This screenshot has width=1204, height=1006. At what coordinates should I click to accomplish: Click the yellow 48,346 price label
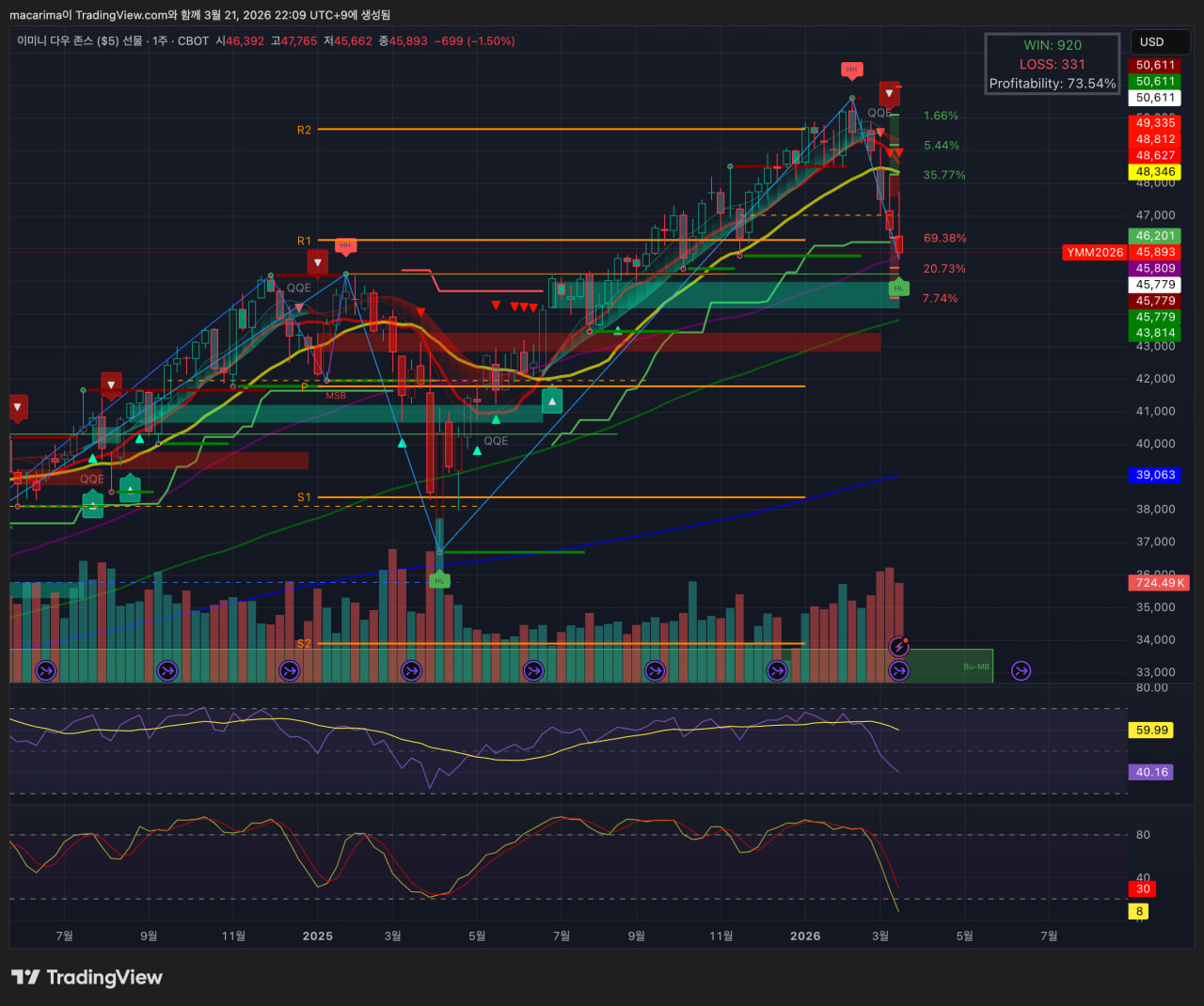1155,172
